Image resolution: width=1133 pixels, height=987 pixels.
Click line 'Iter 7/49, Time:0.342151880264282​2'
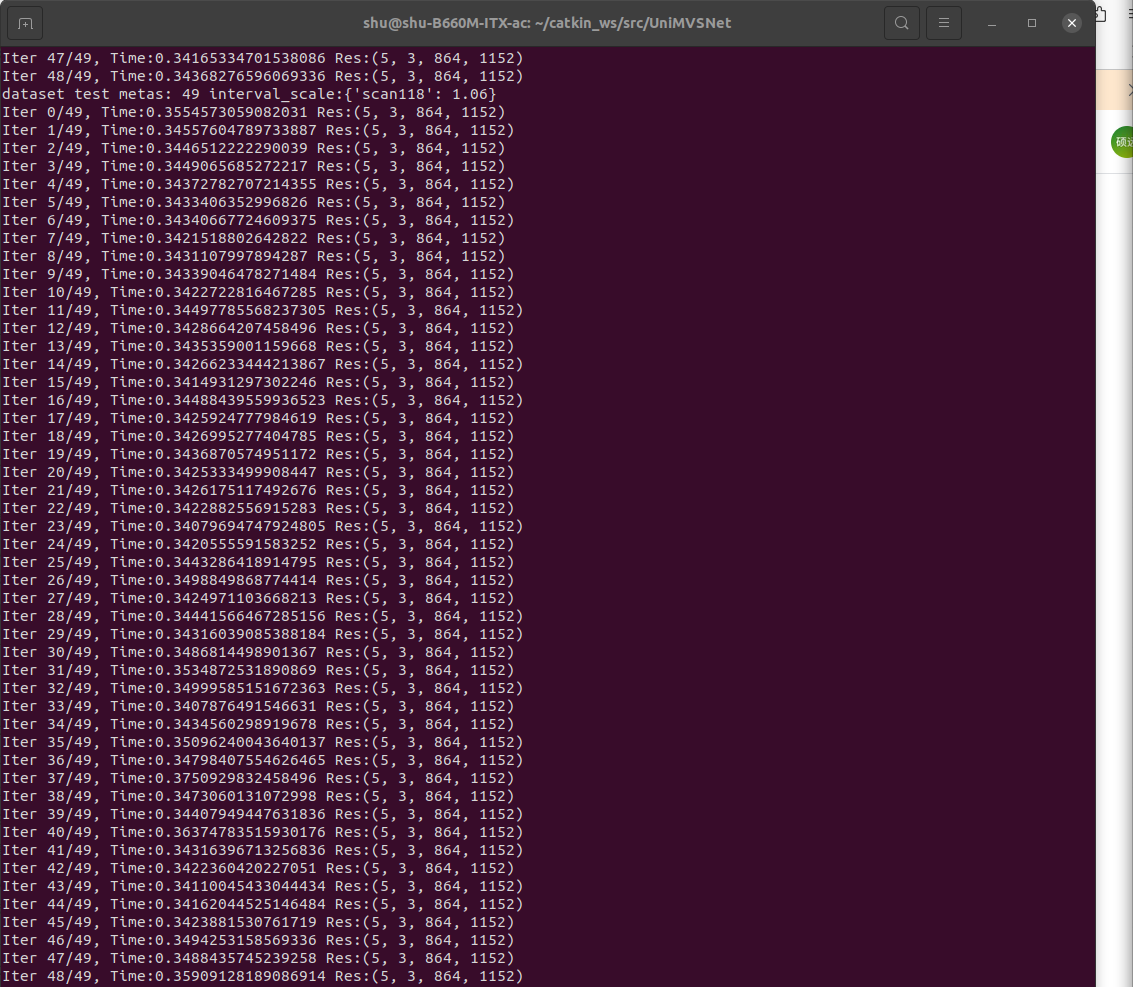pos(254,238)
